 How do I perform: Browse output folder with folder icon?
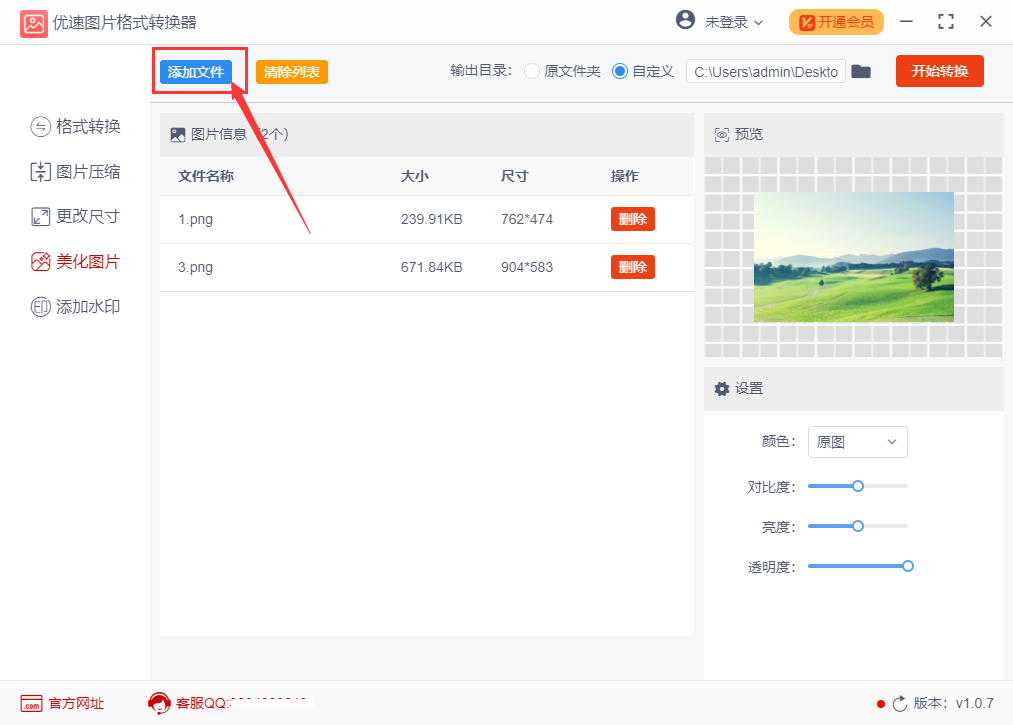coord(861,71)
